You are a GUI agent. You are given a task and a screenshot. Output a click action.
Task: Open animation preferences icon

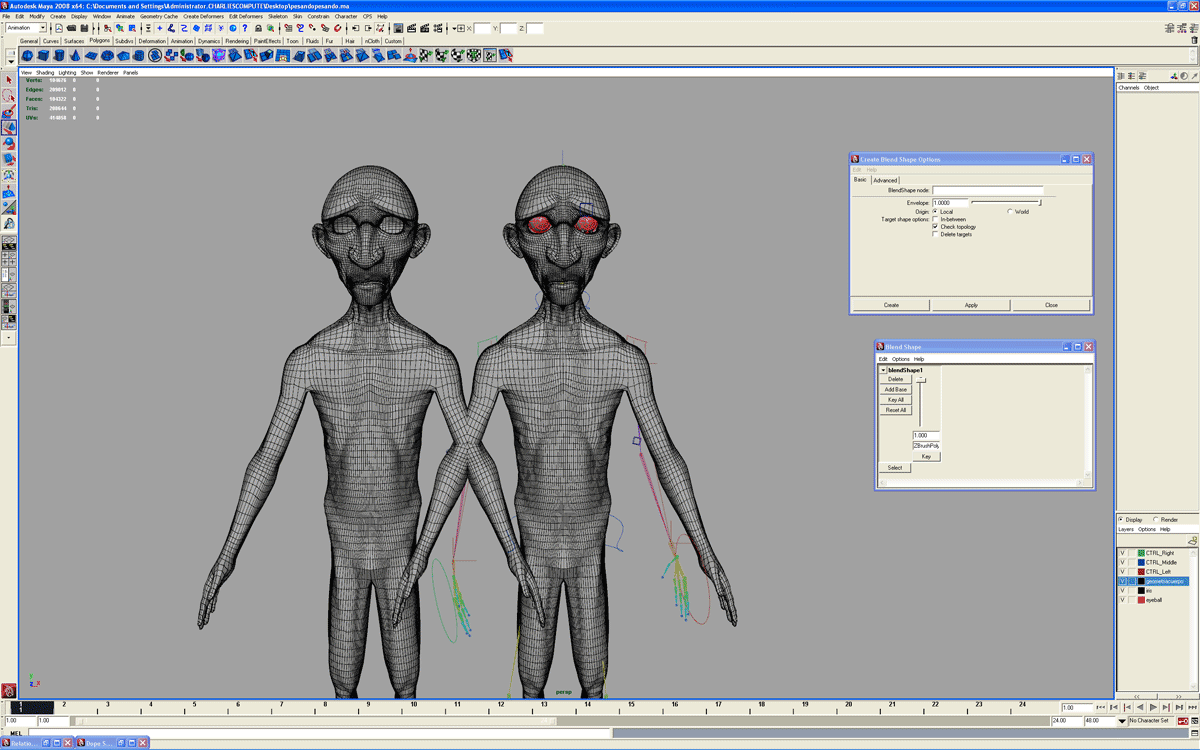click(x=1195, y=721)
